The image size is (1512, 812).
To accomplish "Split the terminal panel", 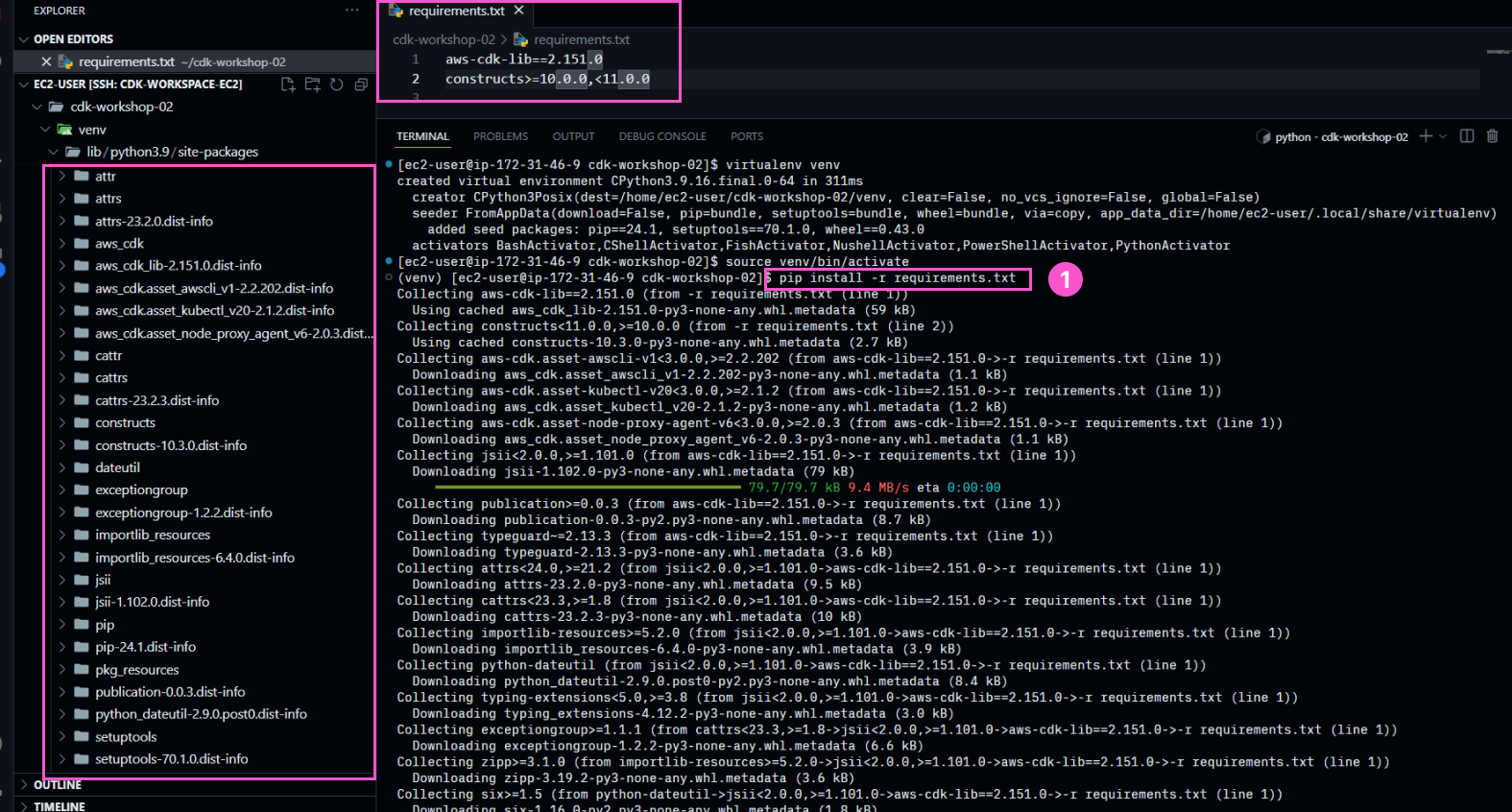I will point(1467,136).
